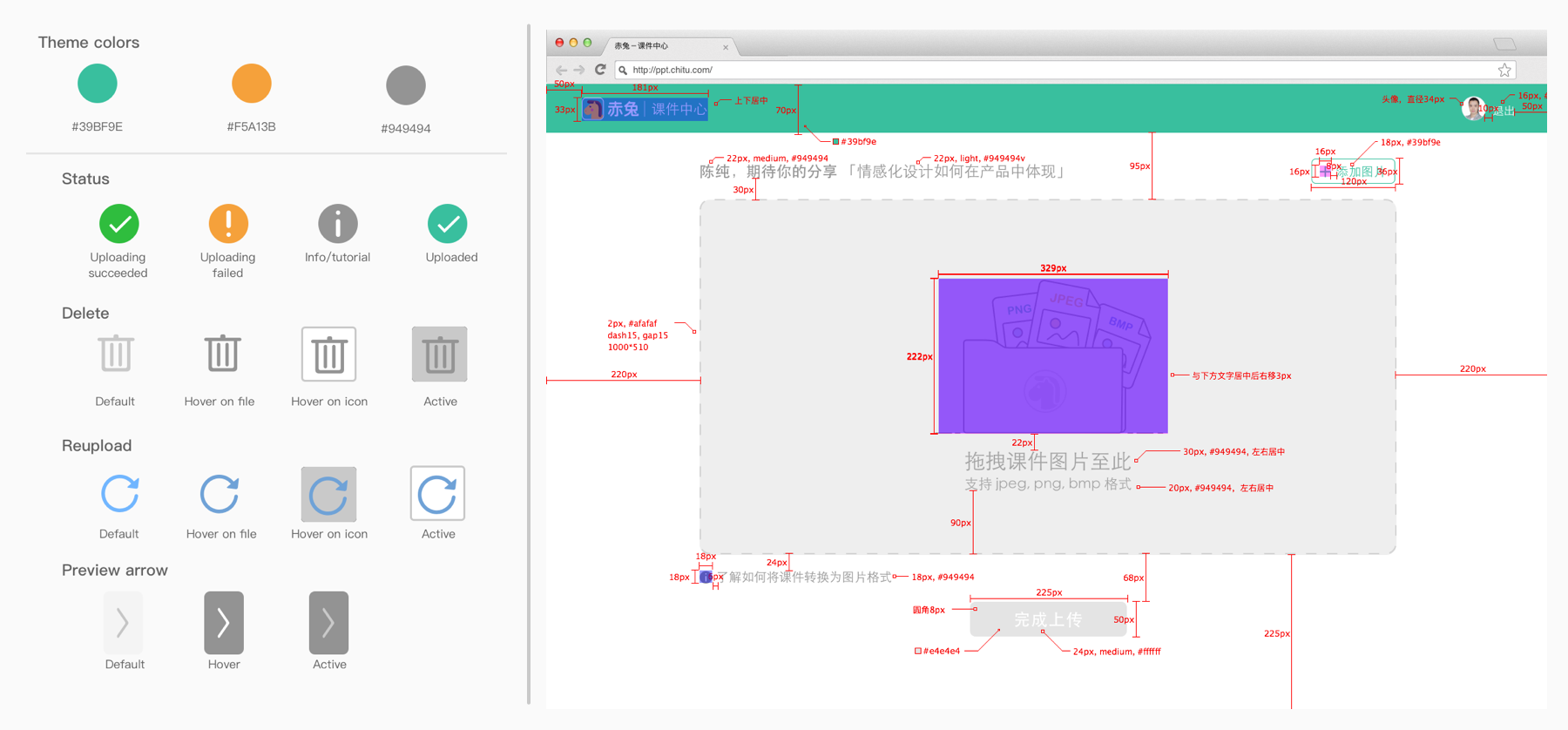Viewport: 1568px width, 730px height.
Task: Click the 添加图片 add image button
Action: [1354, 172]
